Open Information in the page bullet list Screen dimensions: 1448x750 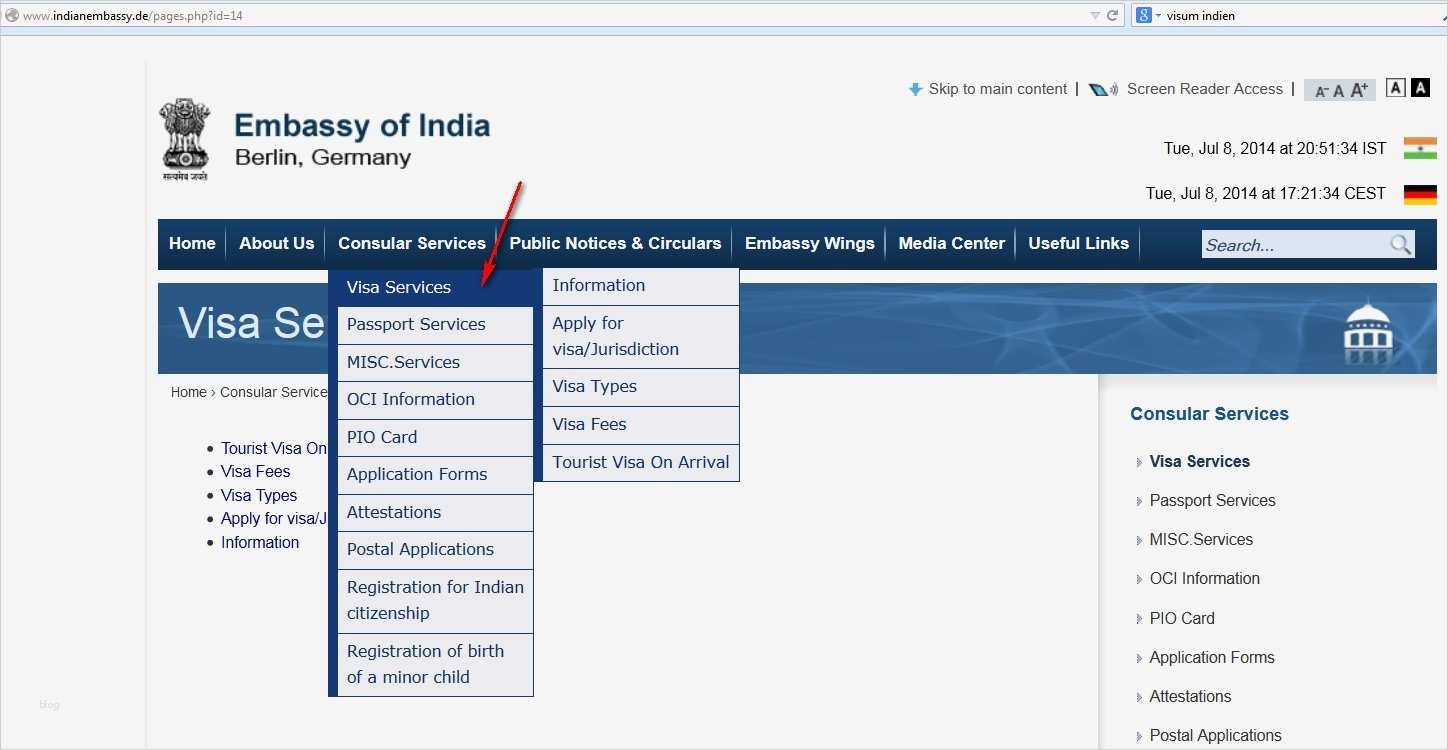click(260, 542)
